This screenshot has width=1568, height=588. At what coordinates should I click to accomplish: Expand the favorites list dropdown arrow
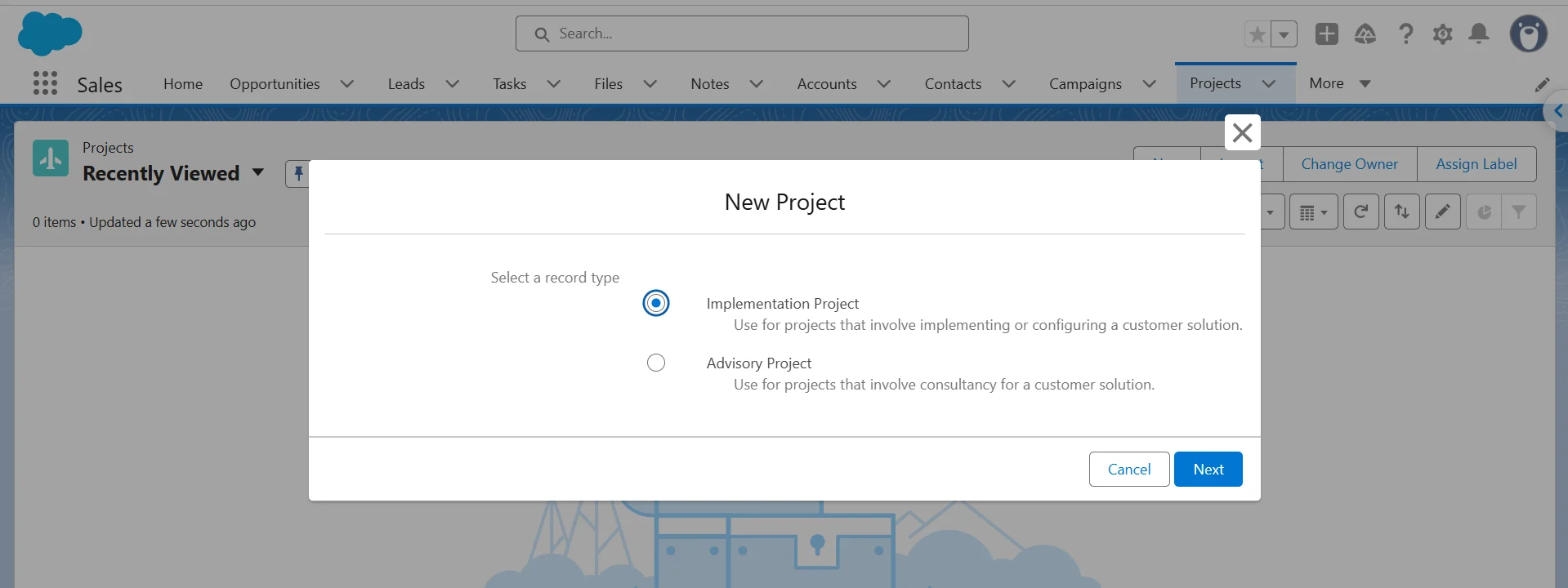(1284, 34)
